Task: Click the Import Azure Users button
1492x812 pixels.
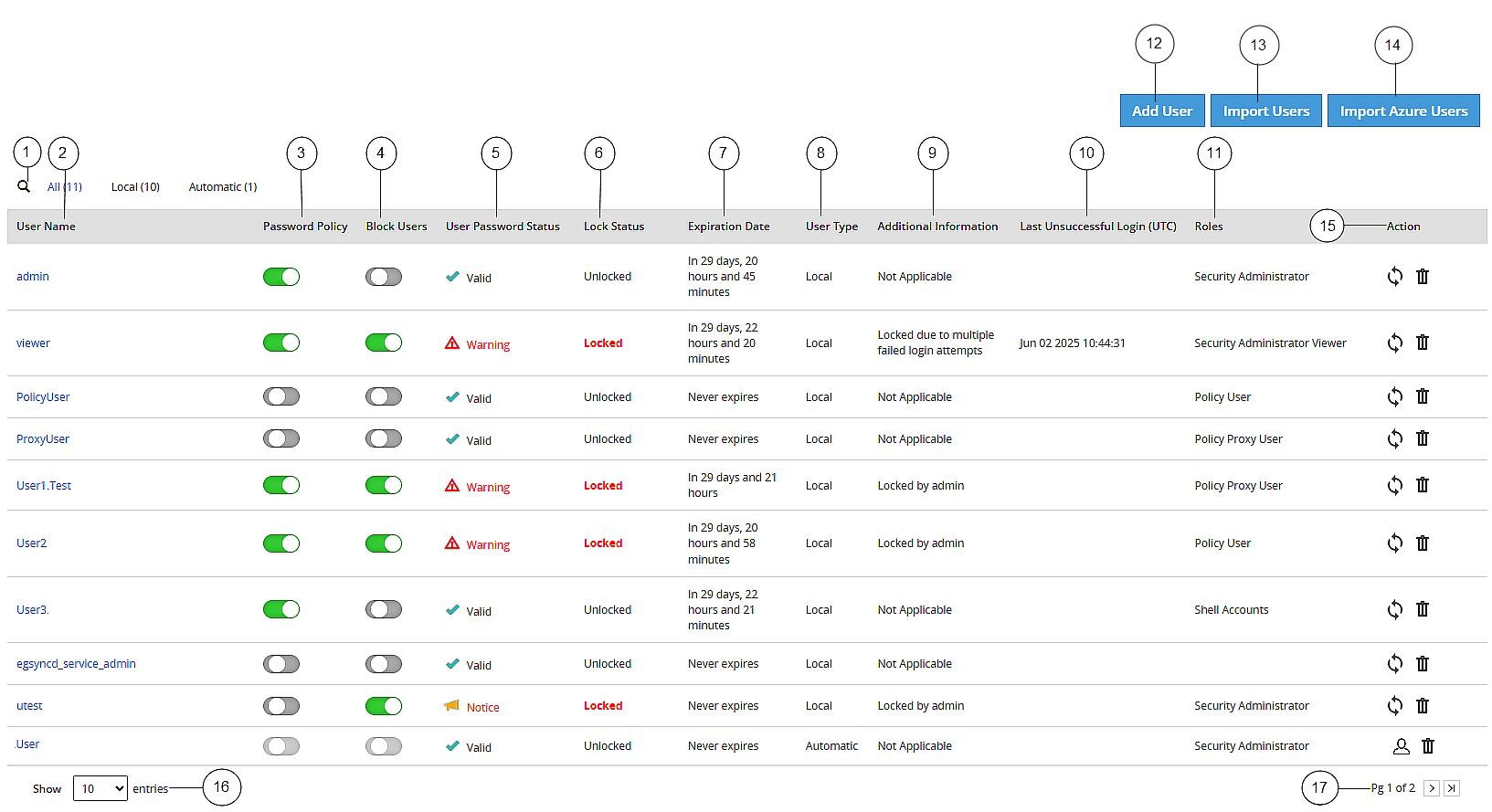Action: point(1403,111)
